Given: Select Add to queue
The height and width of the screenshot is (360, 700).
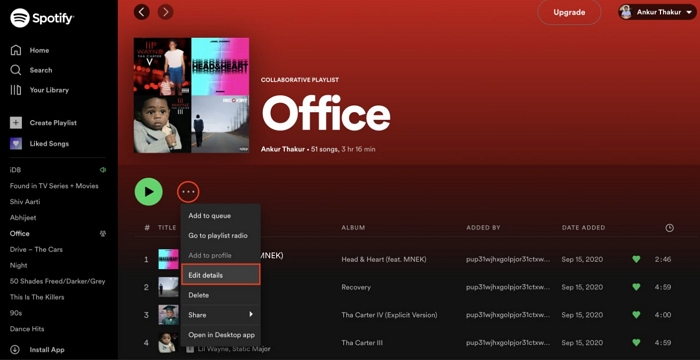Looking at the screenshot, I should [x=221, y=216].
